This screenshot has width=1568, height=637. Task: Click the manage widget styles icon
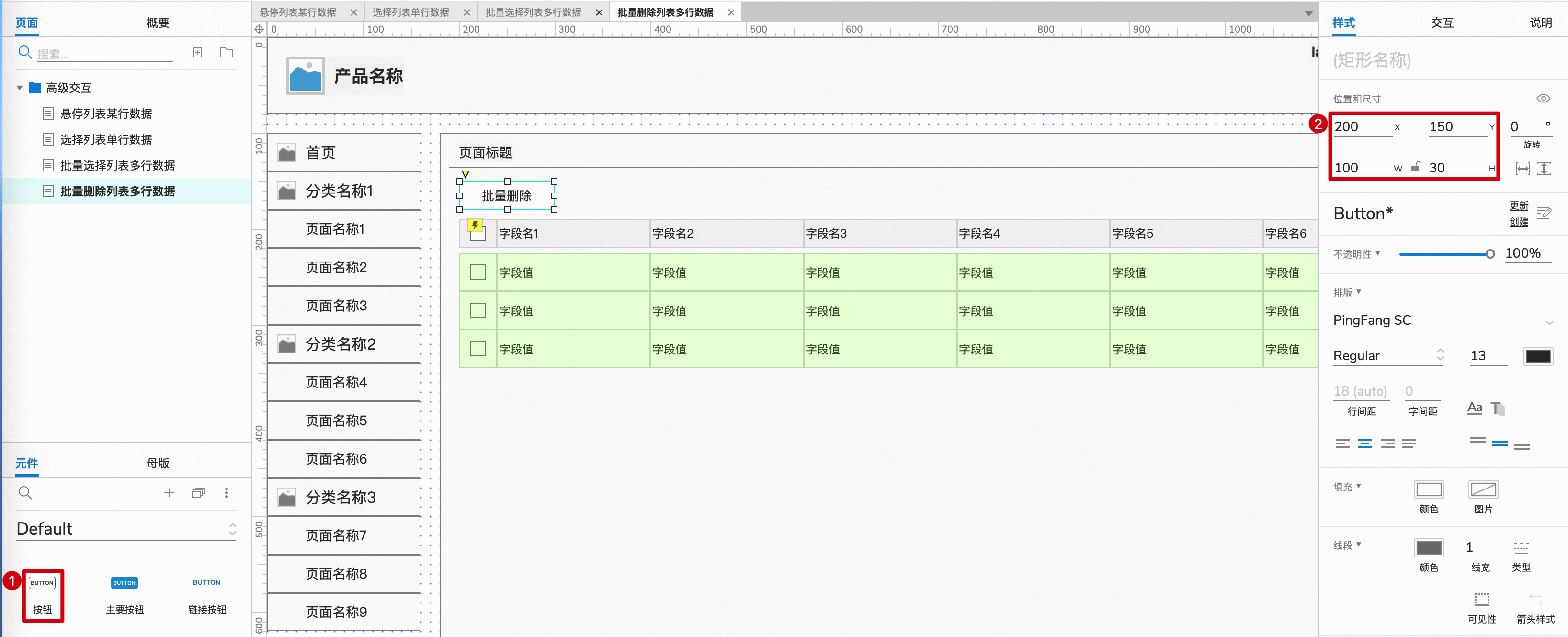coord(1544,213)
